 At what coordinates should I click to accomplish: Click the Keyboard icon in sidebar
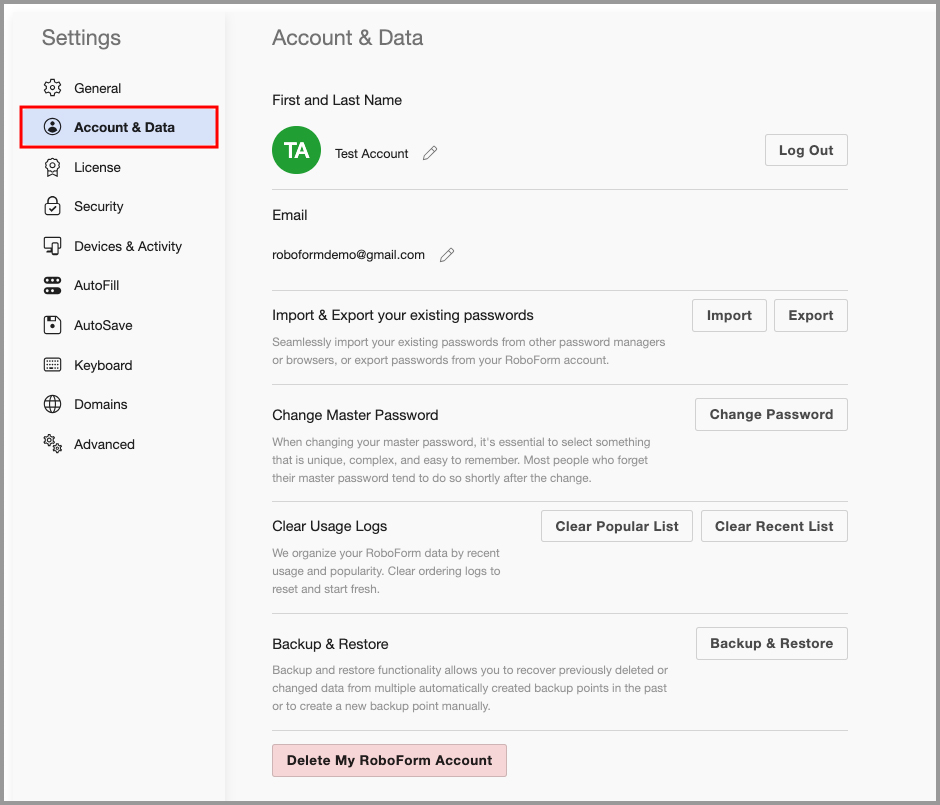pos(52,364)
